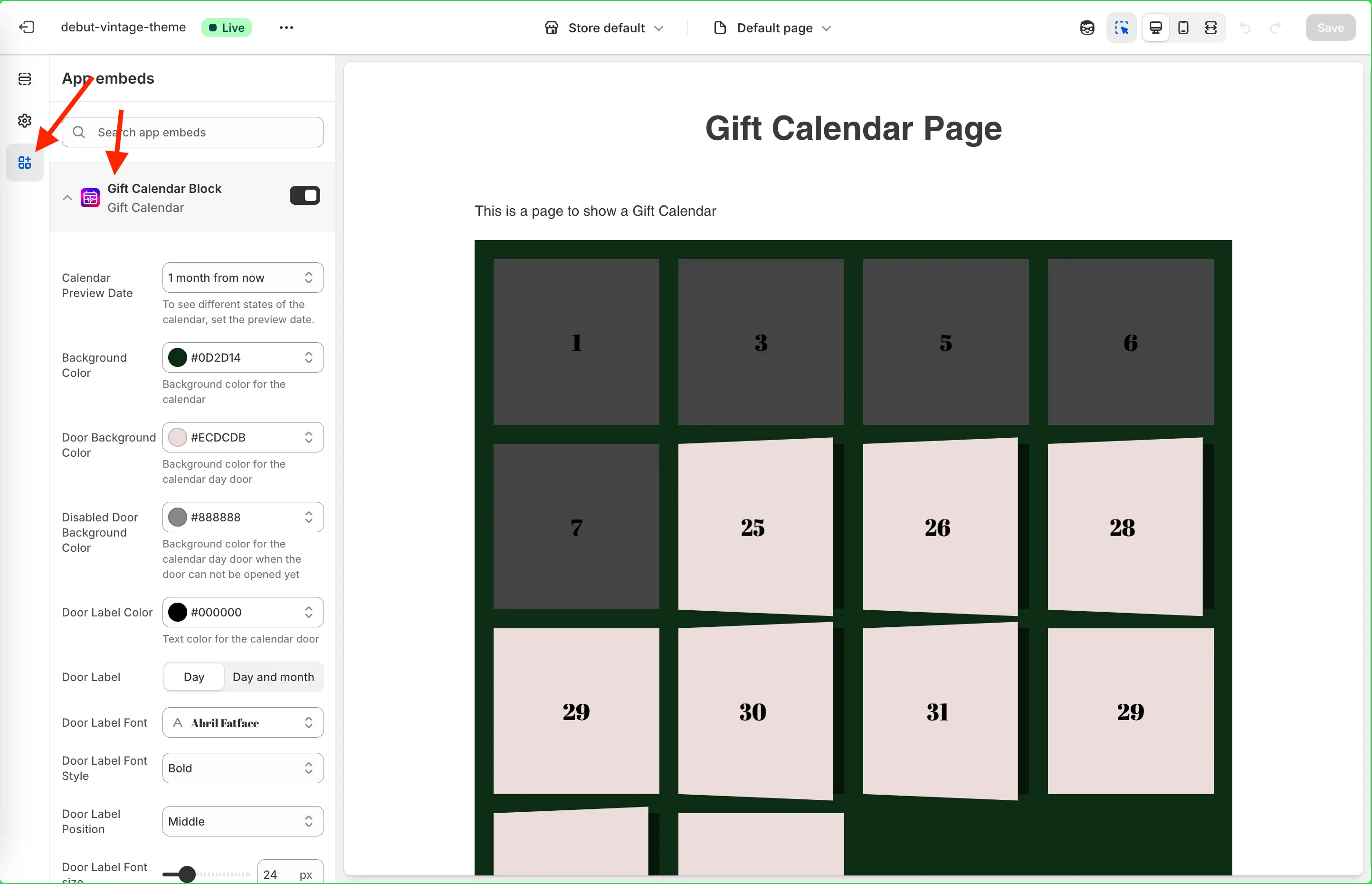Click the exit editor back icon

pyautogui.click(x=27, y=28)
